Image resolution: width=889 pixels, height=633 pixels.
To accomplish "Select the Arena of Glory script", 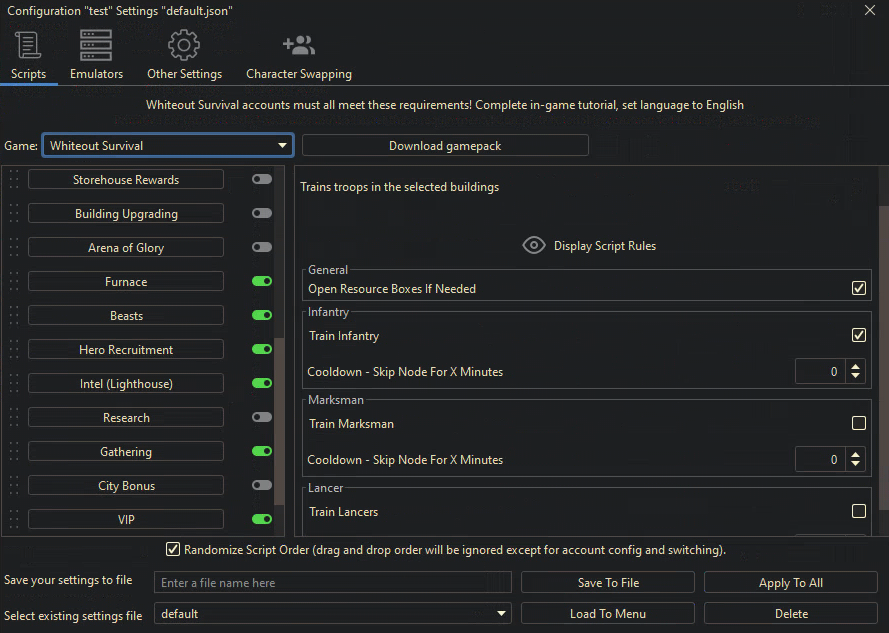I will [x=126, y=247].
